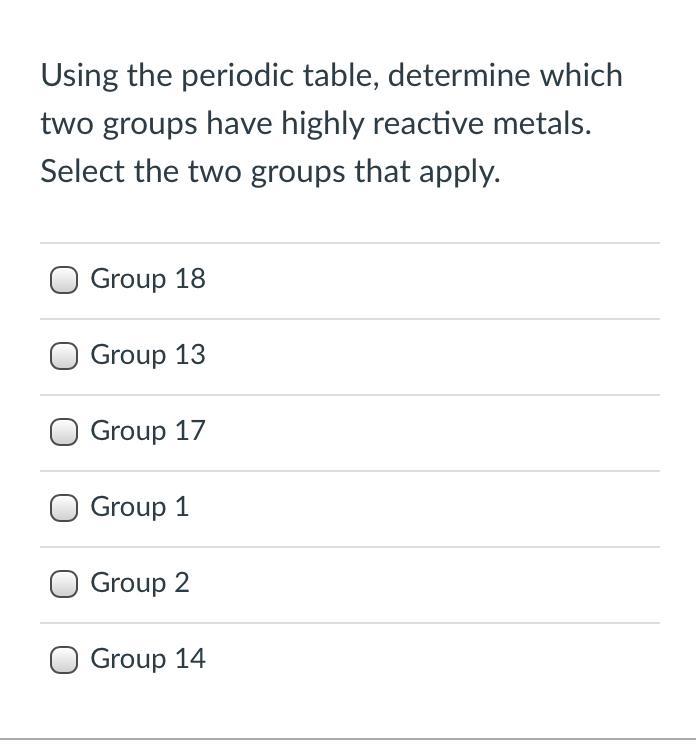Select the Group 1 checkbox
This screenshot has height=745, width=696.
[x=64, y=508]
